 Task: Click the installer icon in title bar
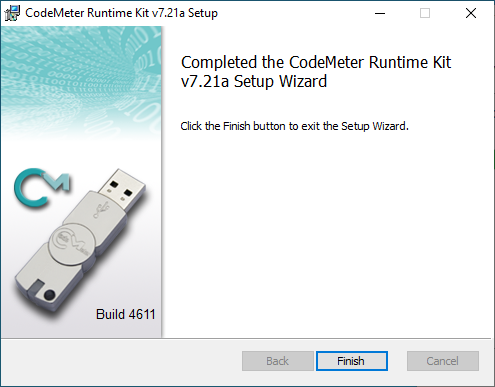click(x=12, y=13)
